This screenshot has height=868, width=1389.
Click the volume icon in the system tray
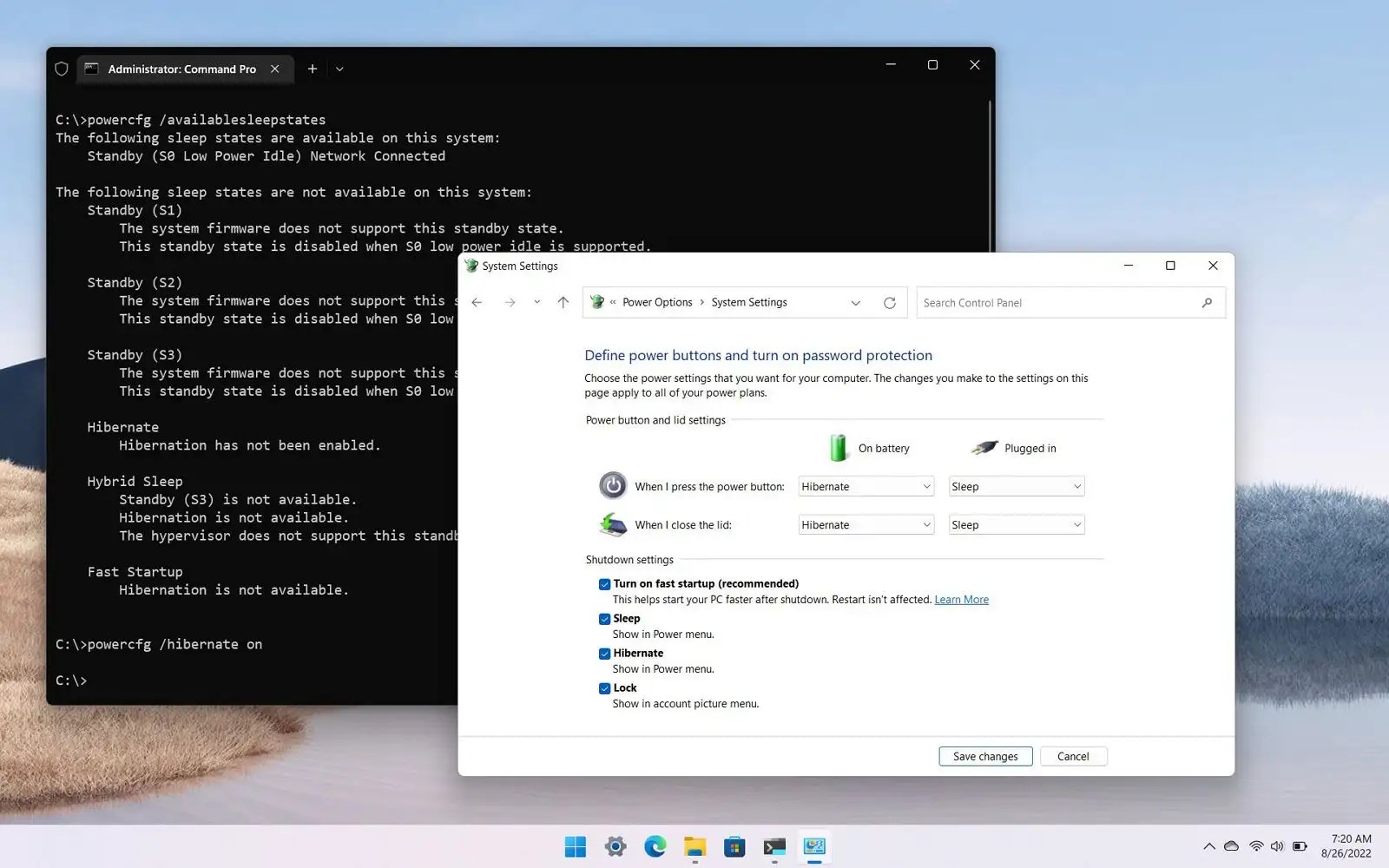point(1276,846)
